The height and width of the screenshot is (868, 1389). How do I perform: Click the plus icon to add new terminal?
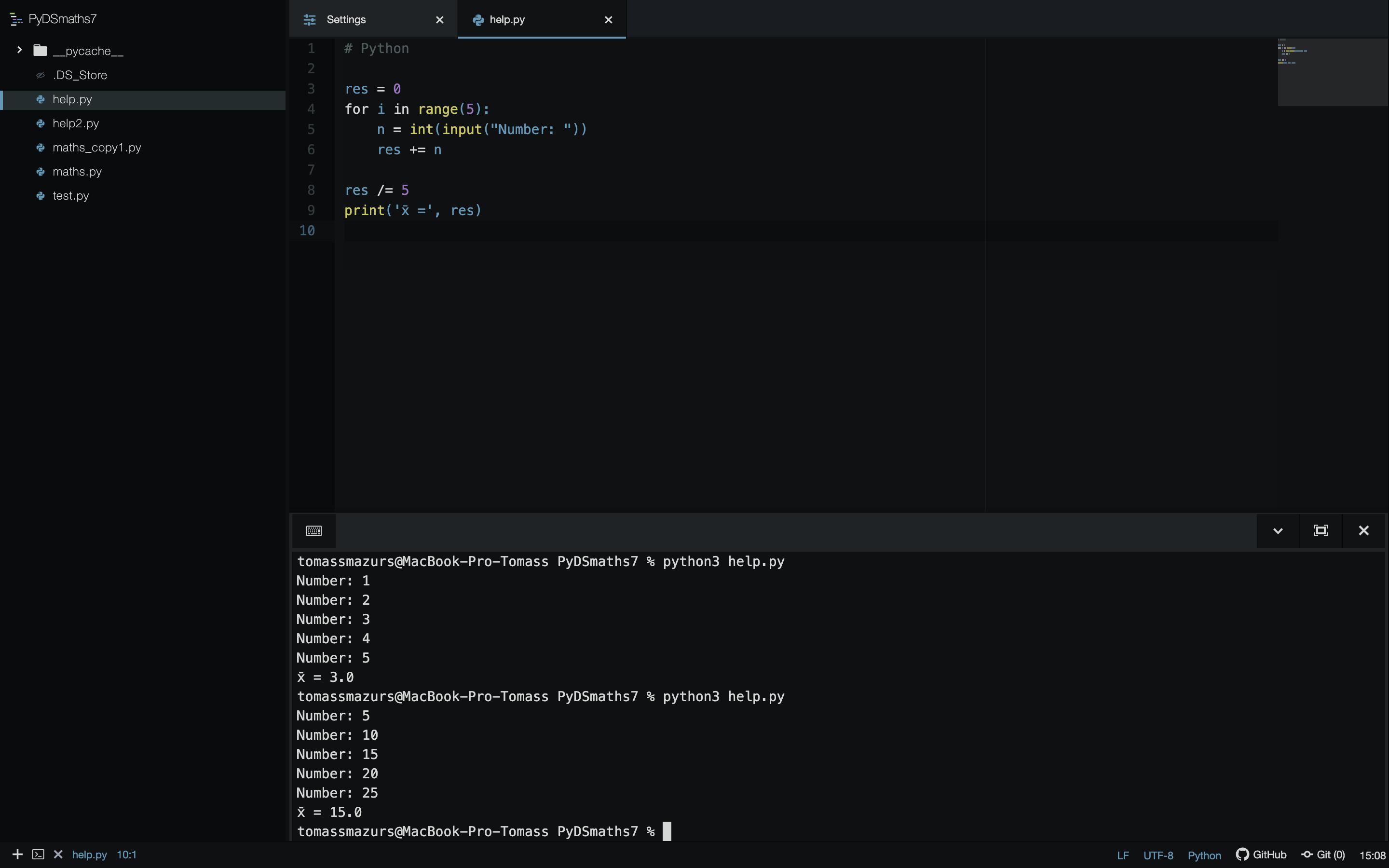pos(17,854)
